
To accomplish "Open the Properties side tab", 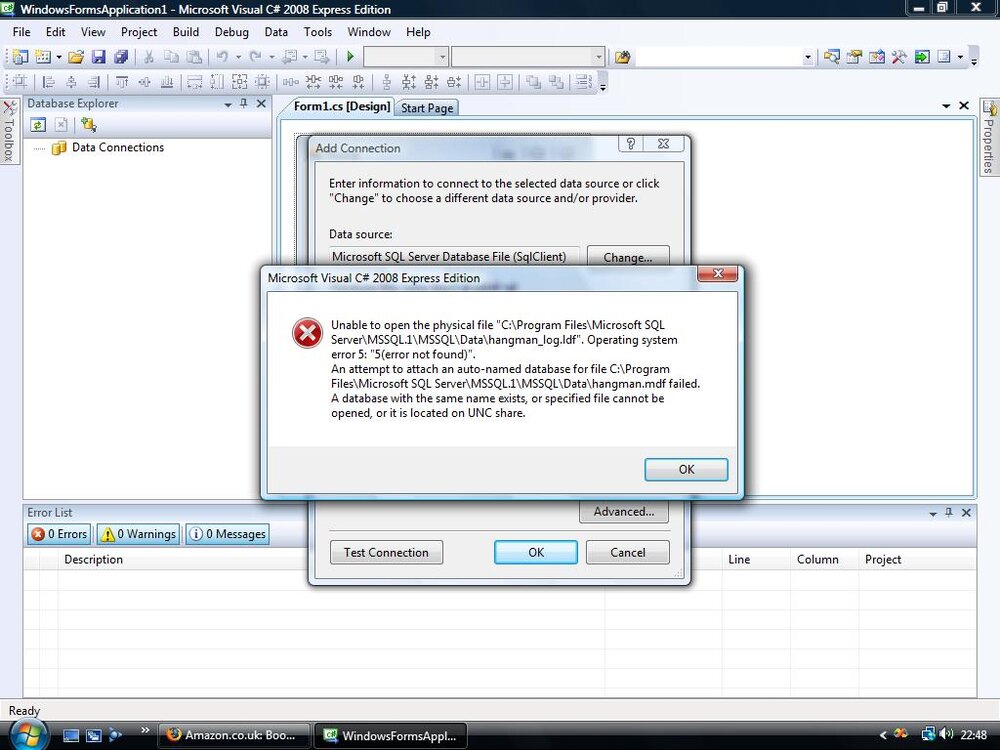I will [x=989, y=136].
